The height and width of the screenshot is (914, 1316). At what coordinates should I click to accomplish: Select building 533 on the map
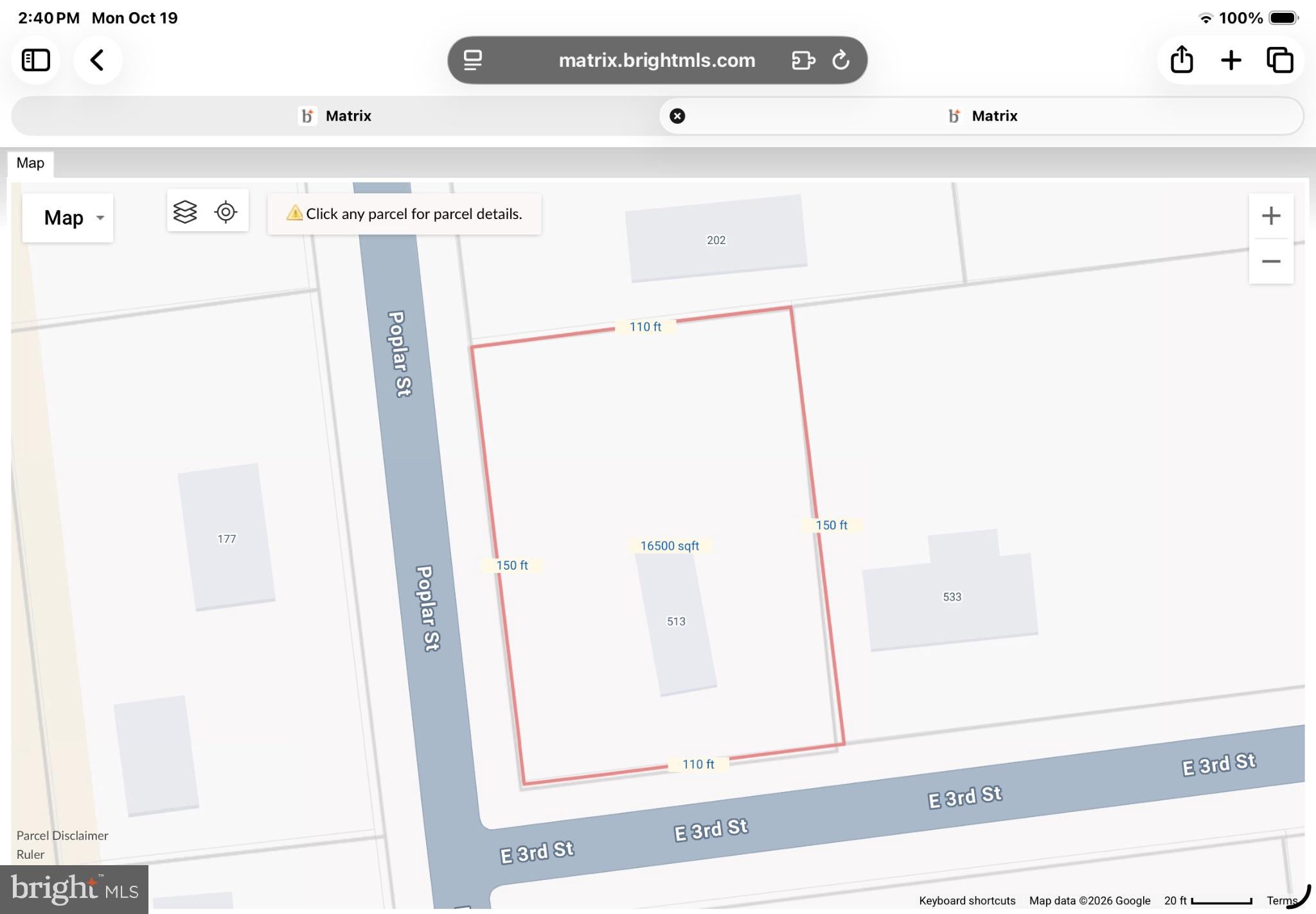[x=951, y=597]
